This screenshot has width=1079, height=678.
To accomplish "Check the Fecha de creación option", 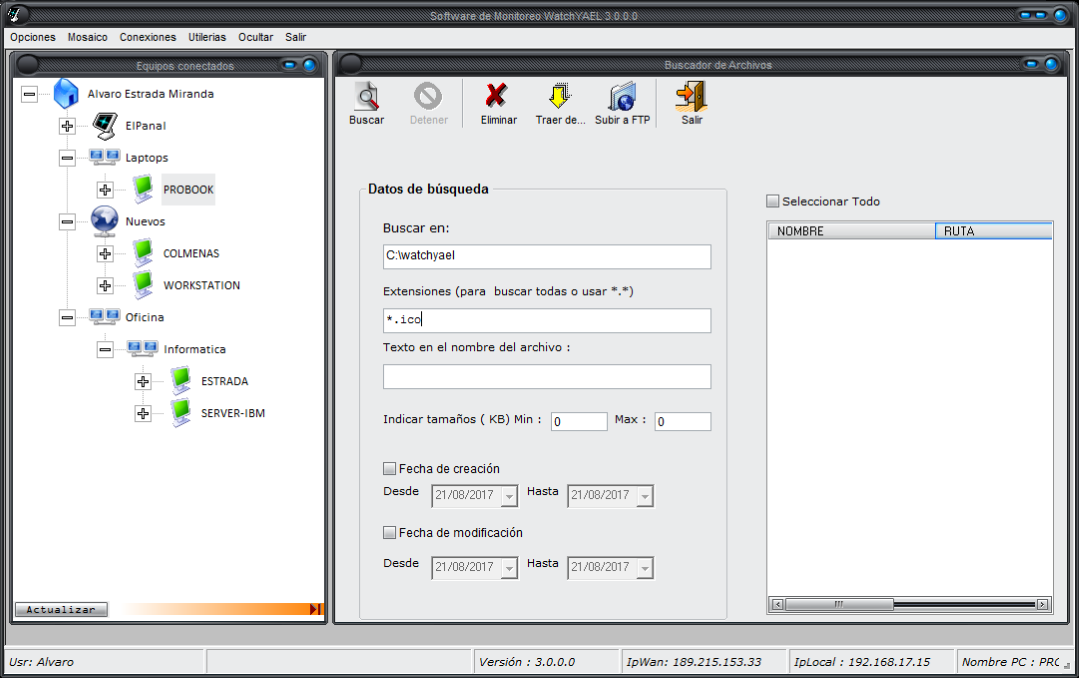I will (x=390, y=468).
